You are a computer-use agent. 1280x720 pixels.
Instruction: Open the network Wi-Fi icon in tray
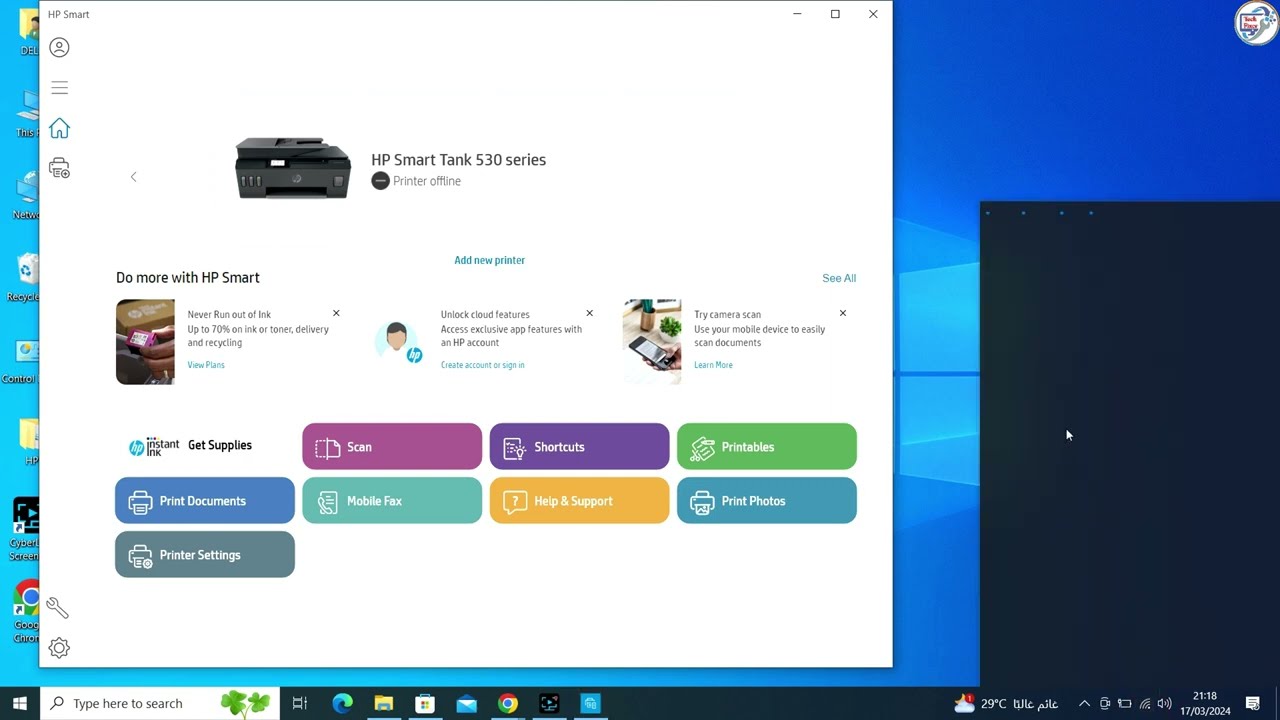1145,704
